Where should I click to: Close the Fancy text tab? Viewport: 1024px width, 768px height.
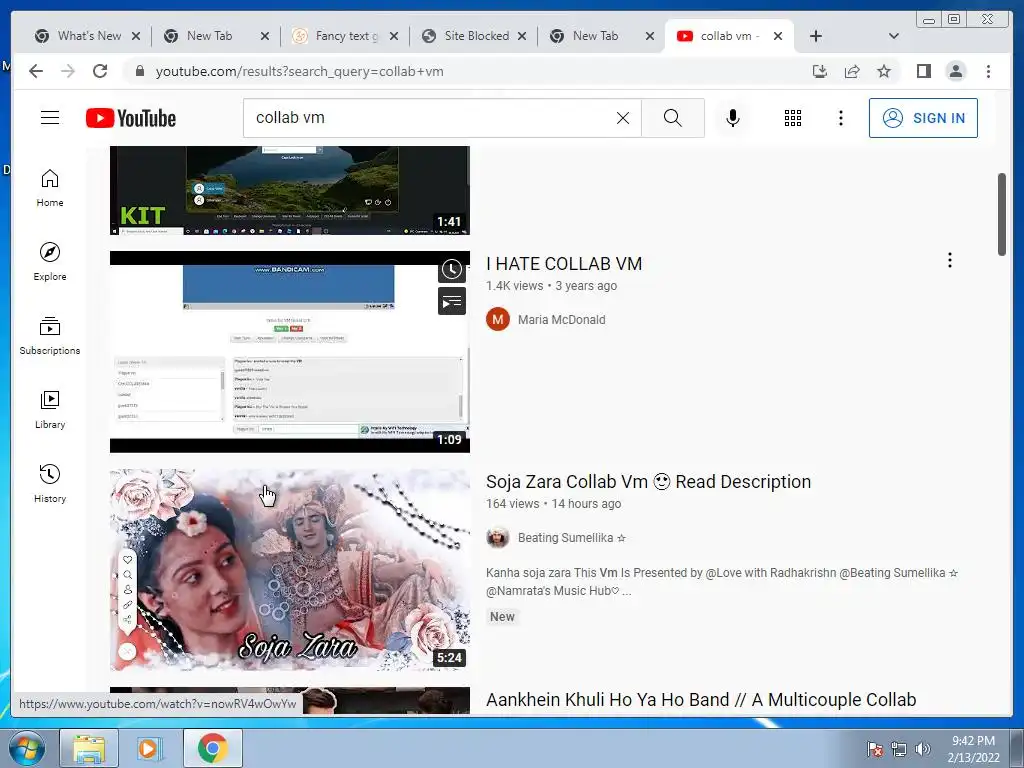pyautogui.click(x=394, y=36)
